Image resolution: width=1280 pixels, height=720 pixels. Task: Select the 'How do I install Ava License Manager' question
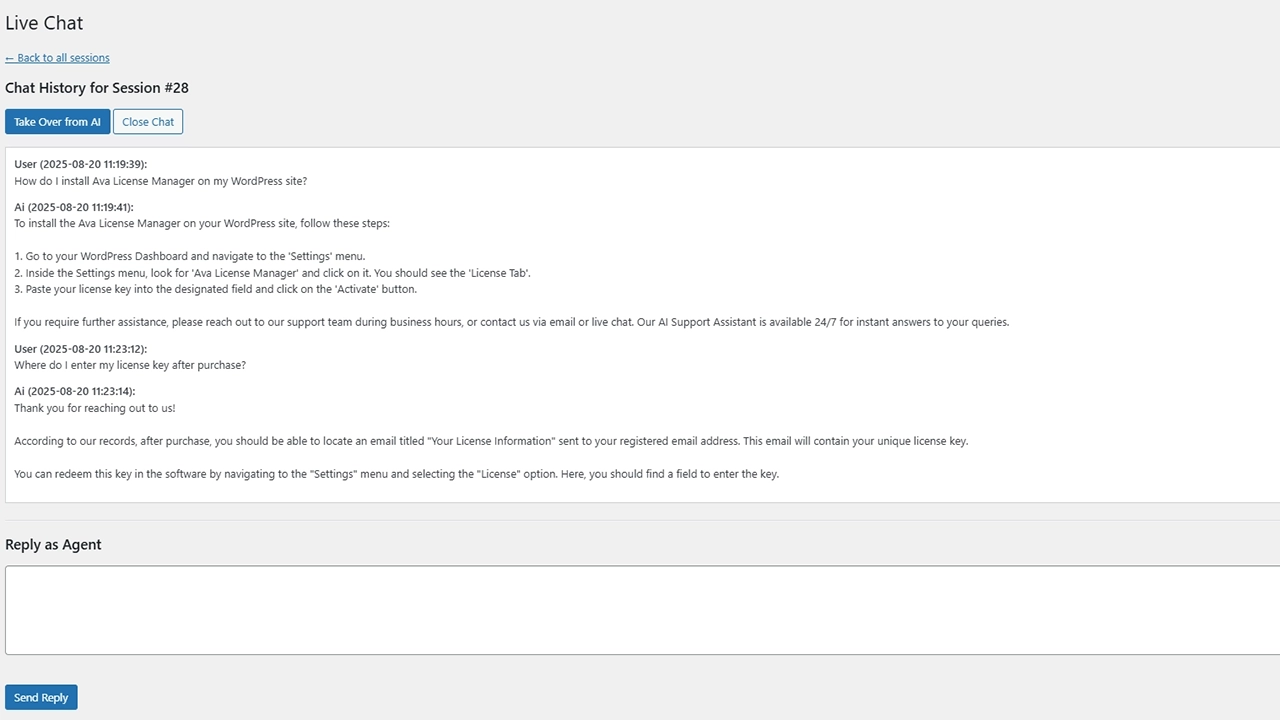click(160, 181)
